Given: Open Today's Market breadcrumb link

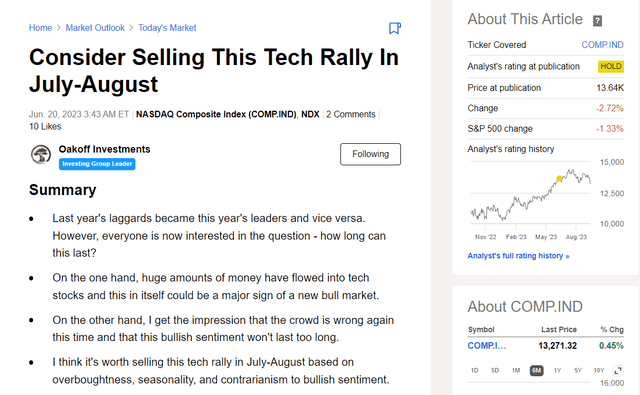Looking at the screenshot, I should tap(167, 28).
